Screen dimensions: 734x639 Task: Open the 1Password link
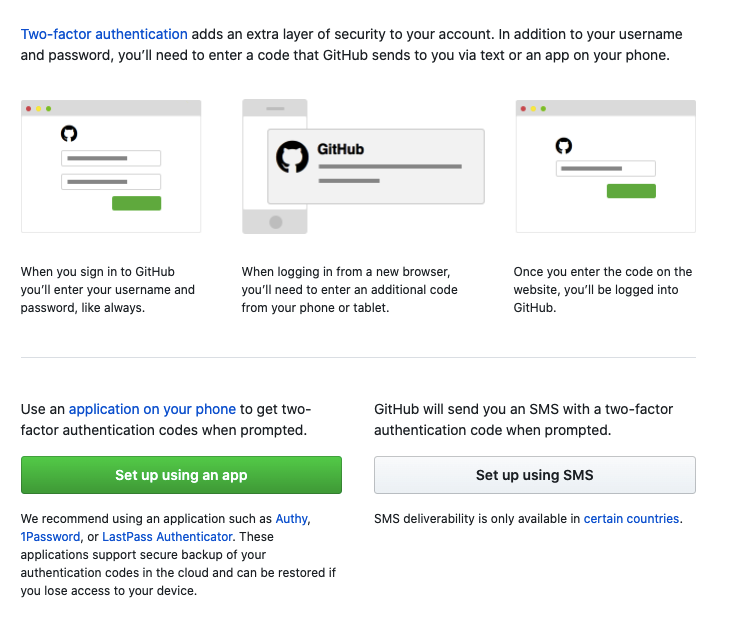51,536
